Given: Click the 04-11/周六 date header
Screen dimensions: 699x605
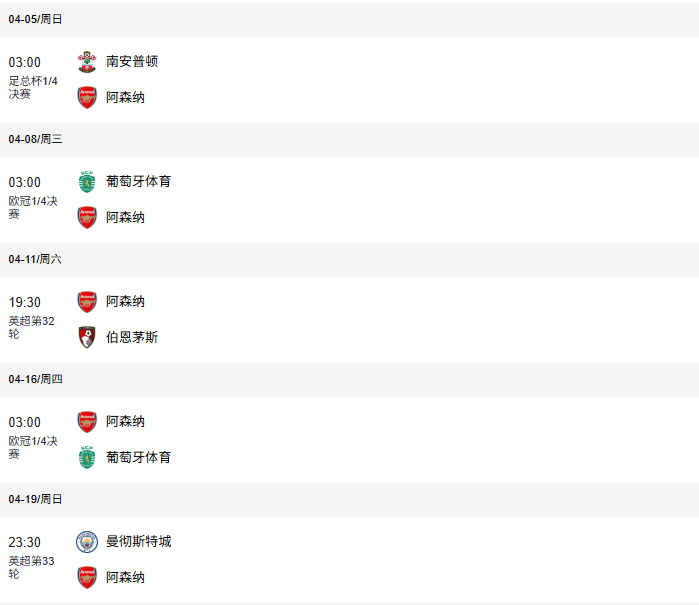Looking at the screenshot, I should click(36, 259).
